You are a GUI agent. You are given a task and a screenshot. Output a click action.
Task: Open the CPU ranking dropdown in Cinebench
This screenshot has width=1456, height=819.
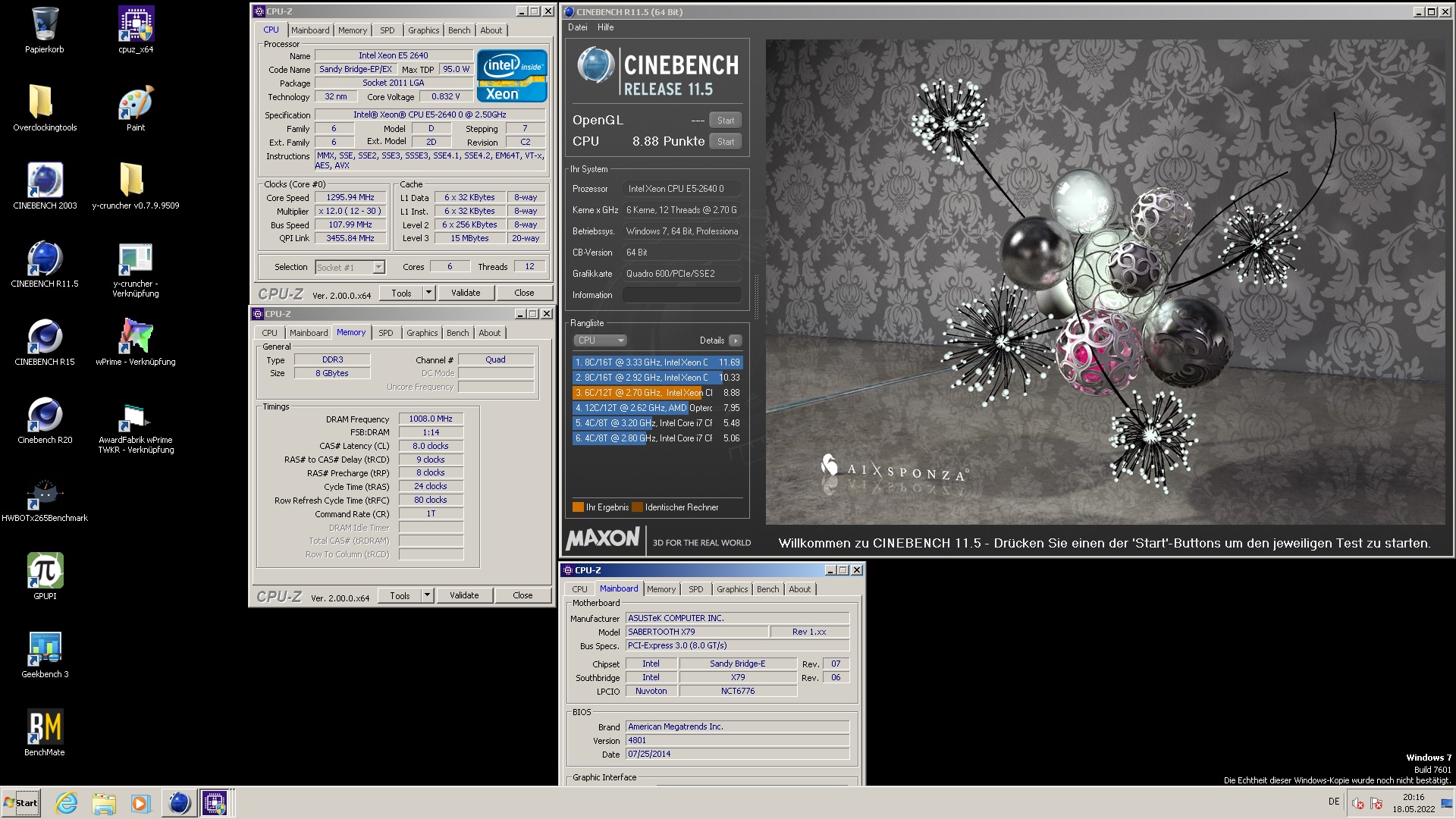point(600,340)
